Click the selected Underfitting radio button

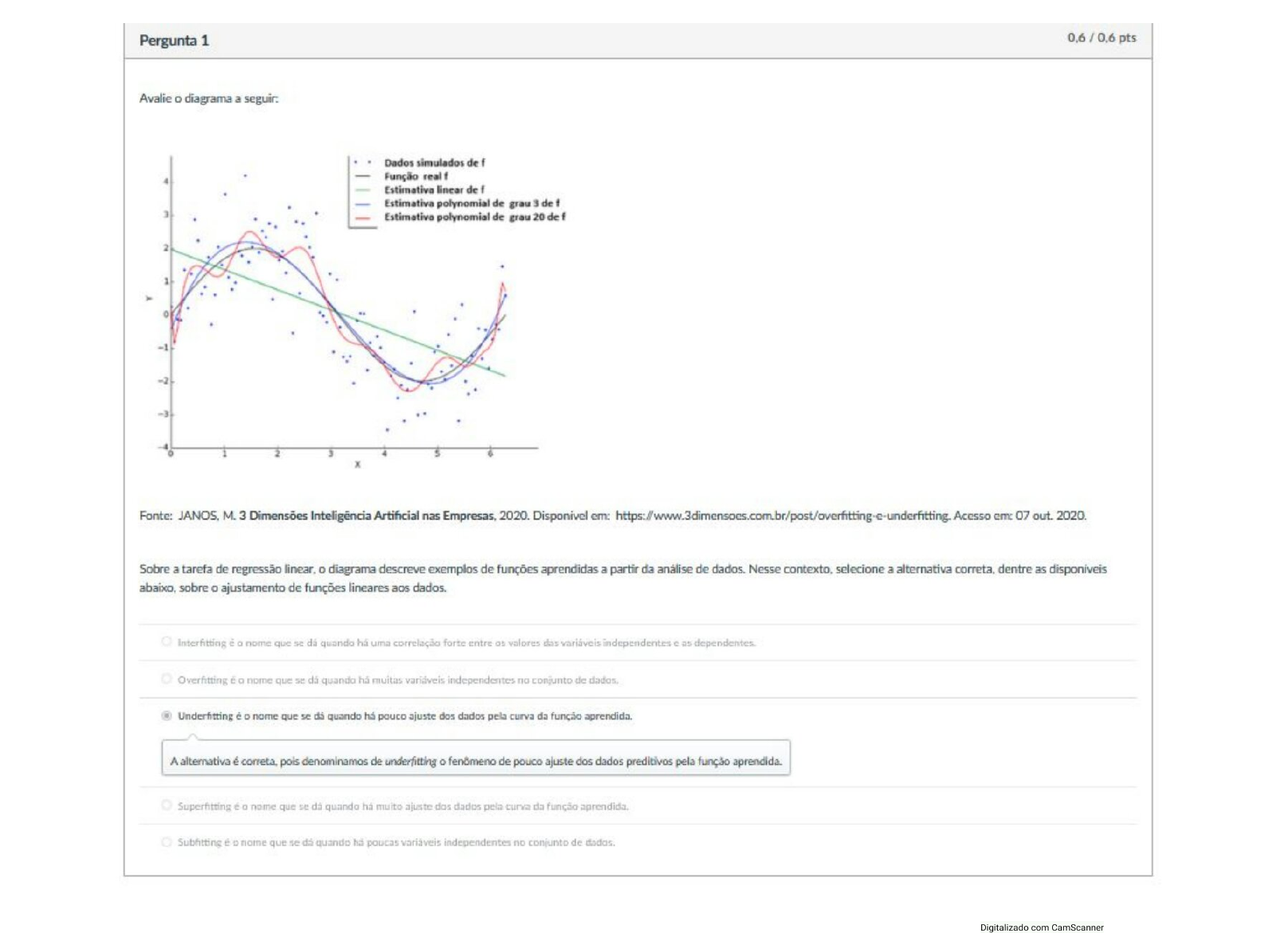[167, 715]
